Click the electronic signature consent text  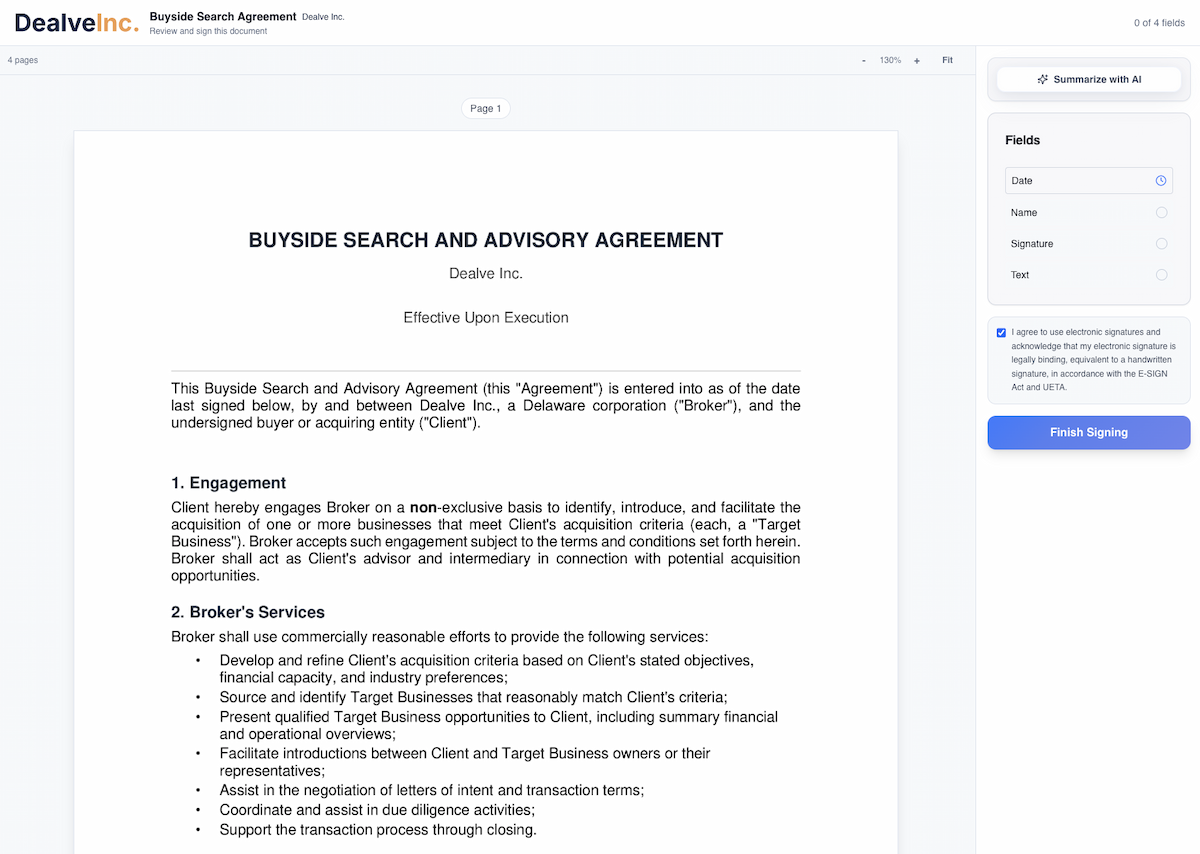pos(1093,359)
